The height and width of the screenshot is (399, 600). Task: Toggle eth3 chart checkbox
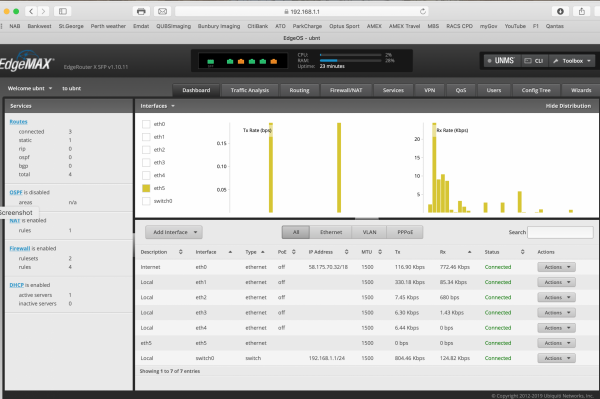coord(146,162)
